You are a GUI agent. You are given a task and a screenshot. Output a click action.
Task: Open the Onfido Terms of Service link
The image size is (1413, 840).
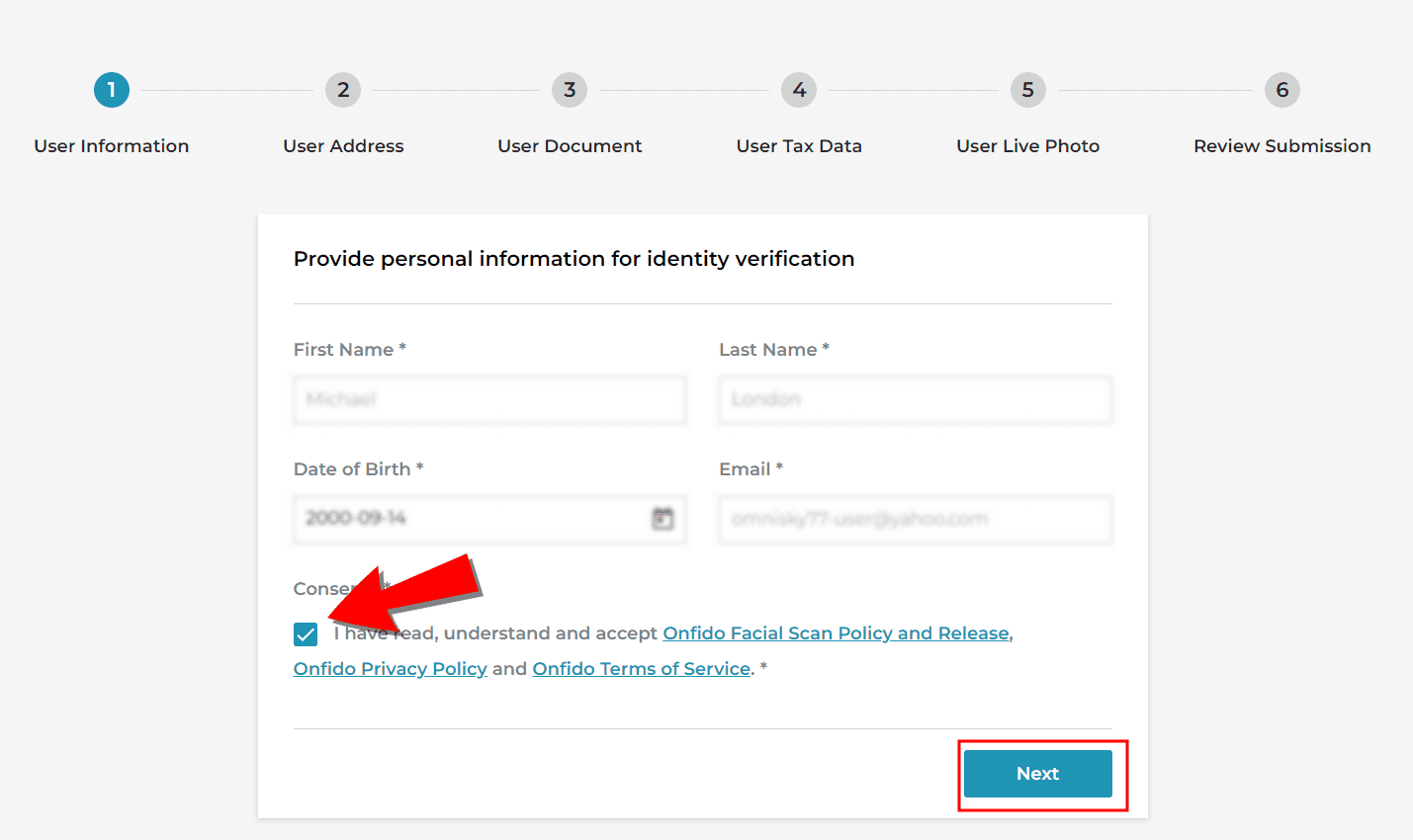pyautogui.click(x=642, y=669)
